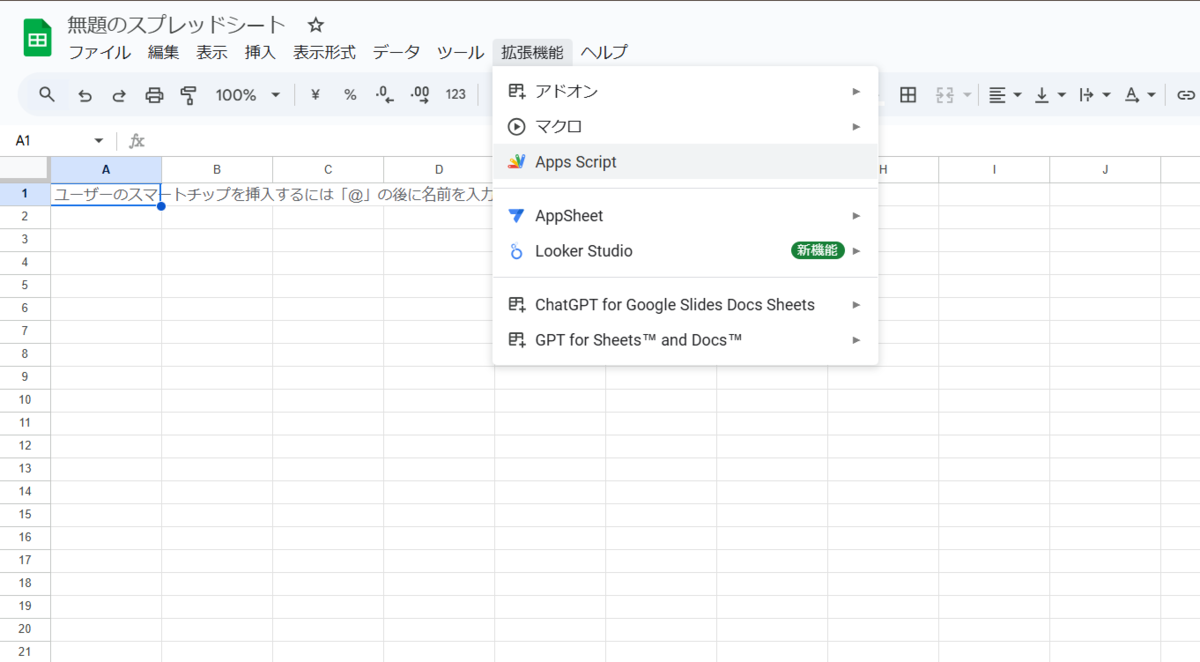Screen dimensions: 1200x662
Task: Click the Google Sheets home logo
Action: pyautogui.click(x=37, y=39)
